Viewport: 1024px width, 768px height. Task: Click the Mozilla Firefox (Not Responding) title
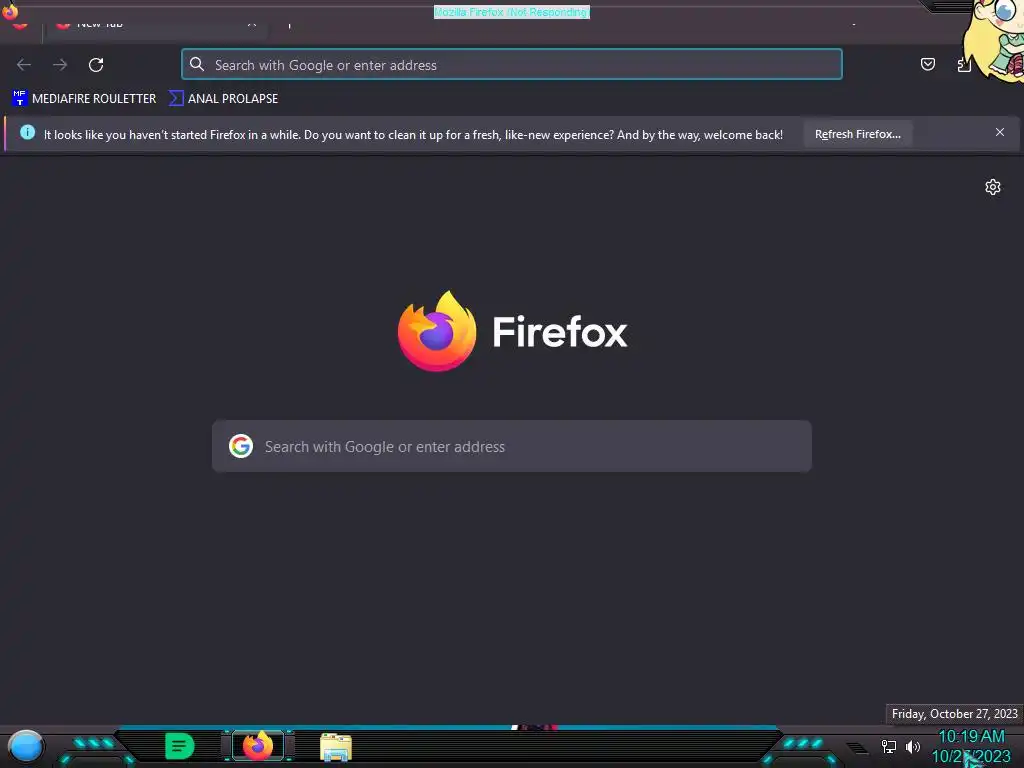[512, 12]
